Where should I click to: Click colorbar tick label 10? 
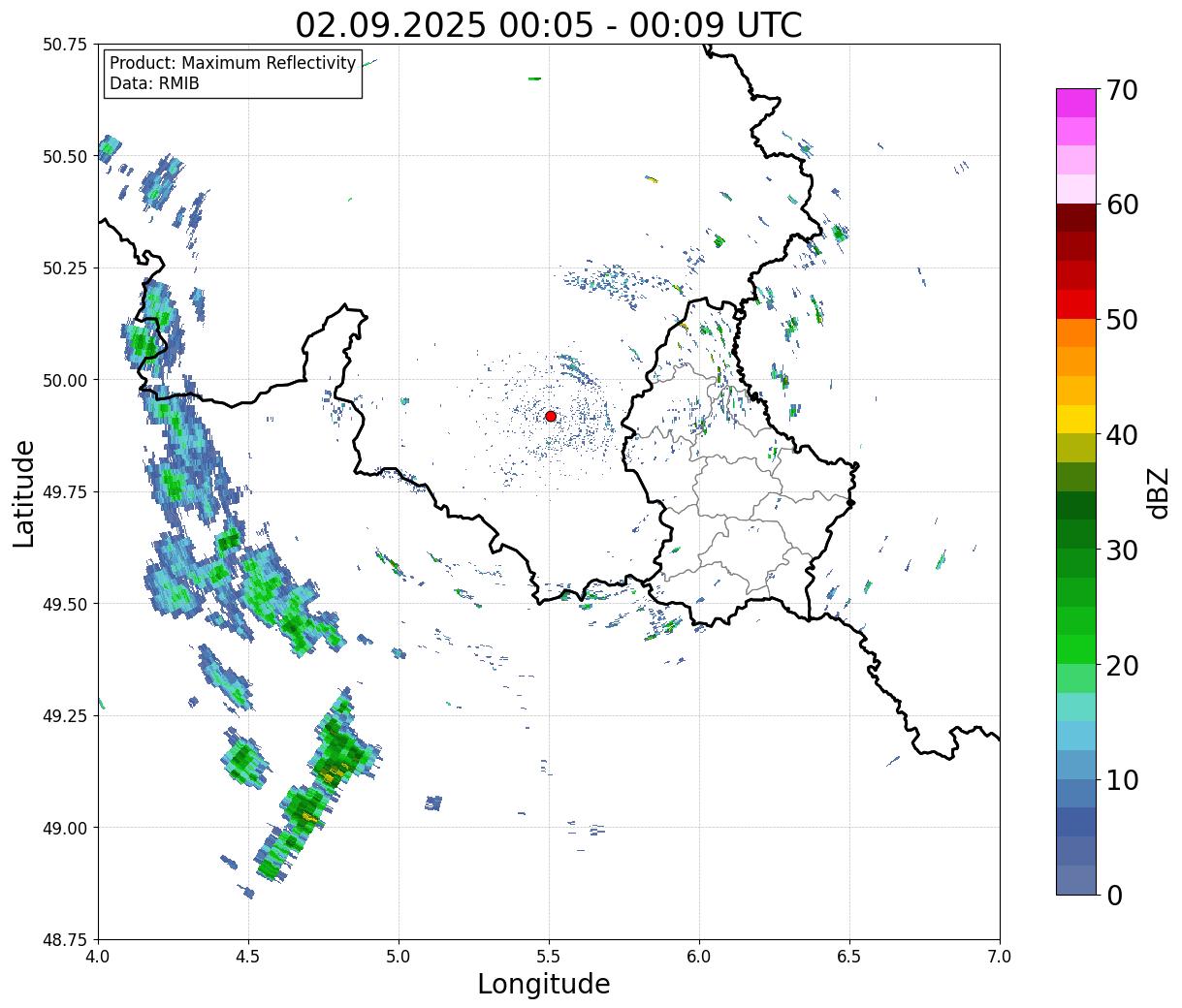[x=1122, y=780]
